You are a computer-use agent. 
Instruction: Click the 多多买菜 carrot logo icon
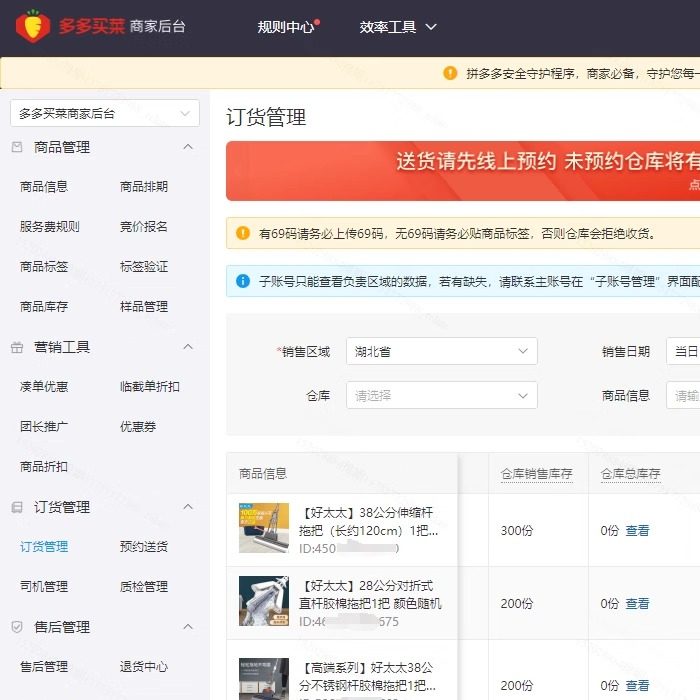pos(33,26)
